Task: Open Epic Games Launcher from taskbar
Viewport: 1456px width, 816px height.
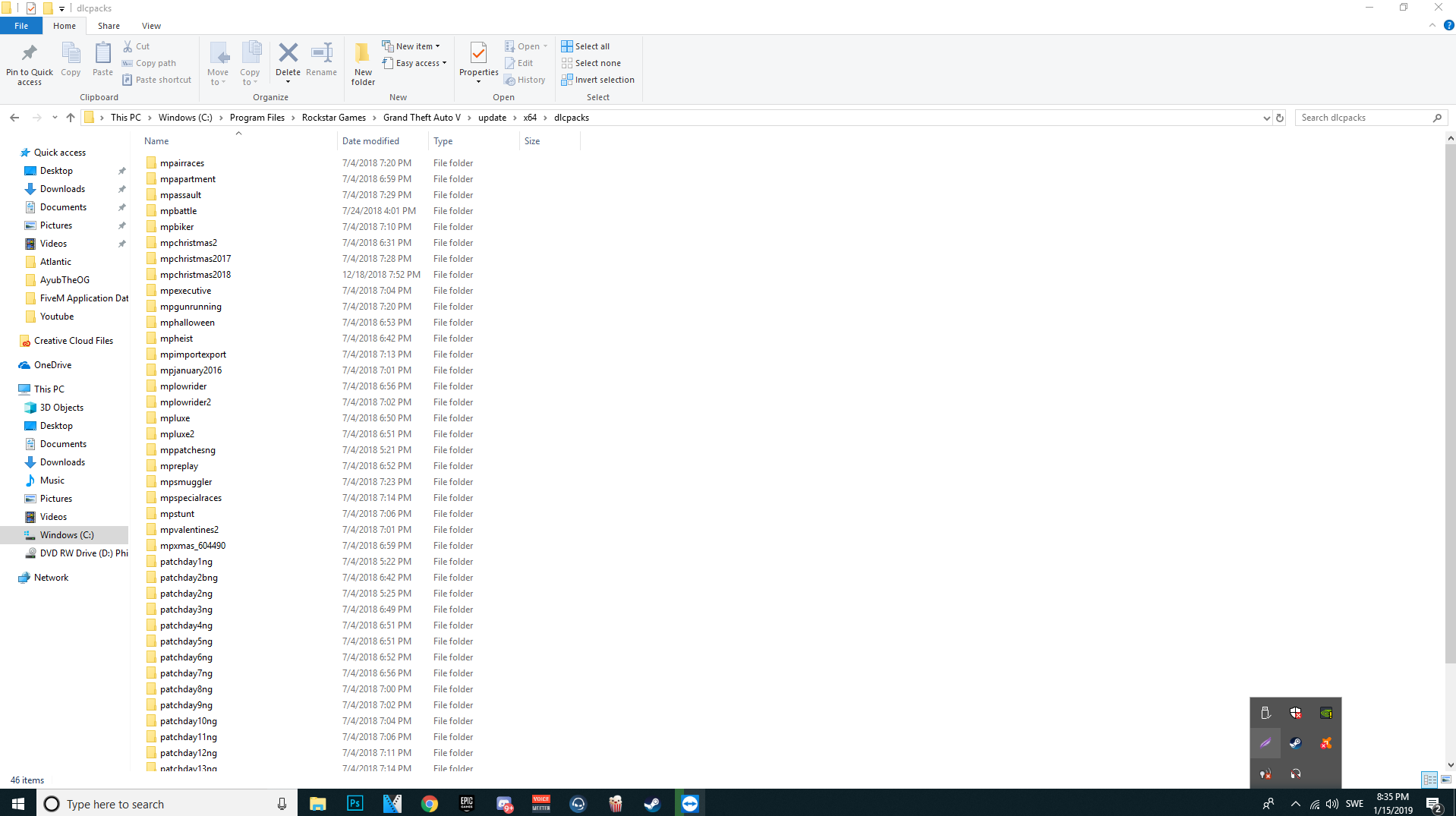Action: [x=466, y=803]
